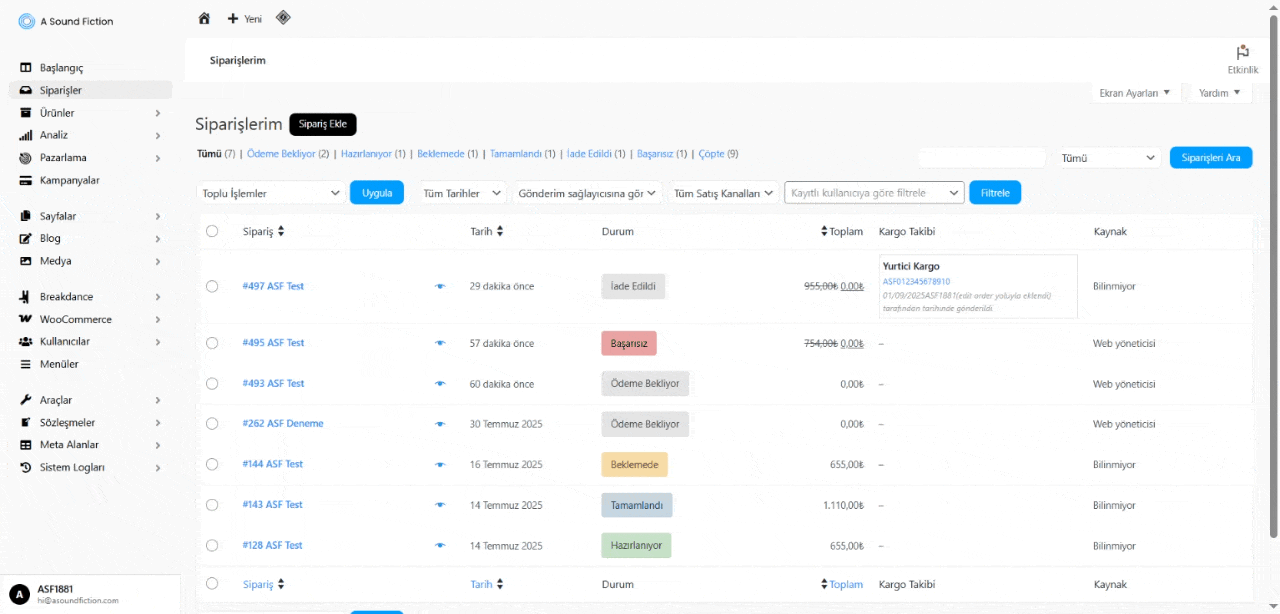1280x614 pixels.
Task: Click the sort arrows next to Tarih header
Action: 500,232
